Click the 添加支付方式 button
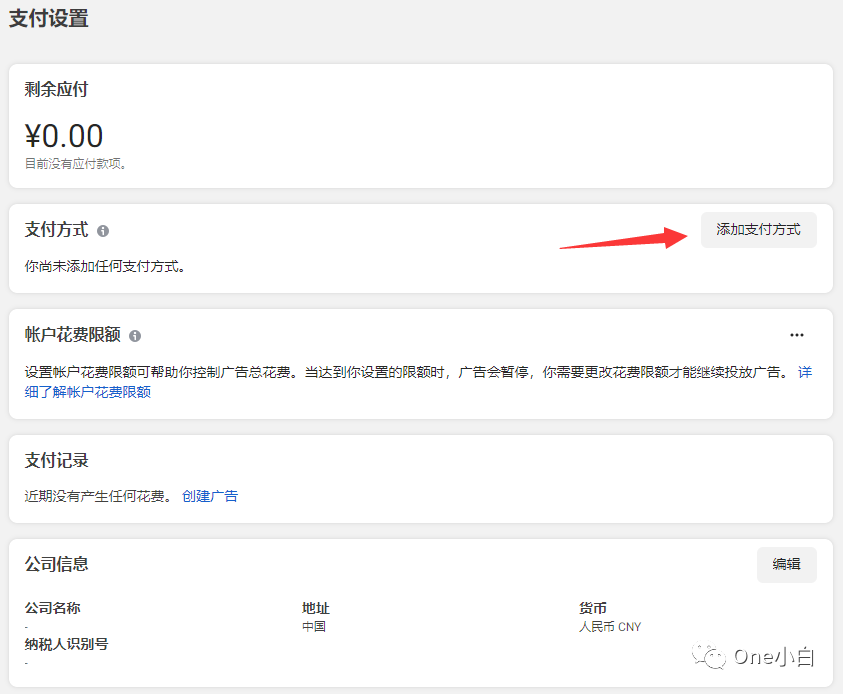This screenshot has height=694, width=843. [x=758, y=230]
